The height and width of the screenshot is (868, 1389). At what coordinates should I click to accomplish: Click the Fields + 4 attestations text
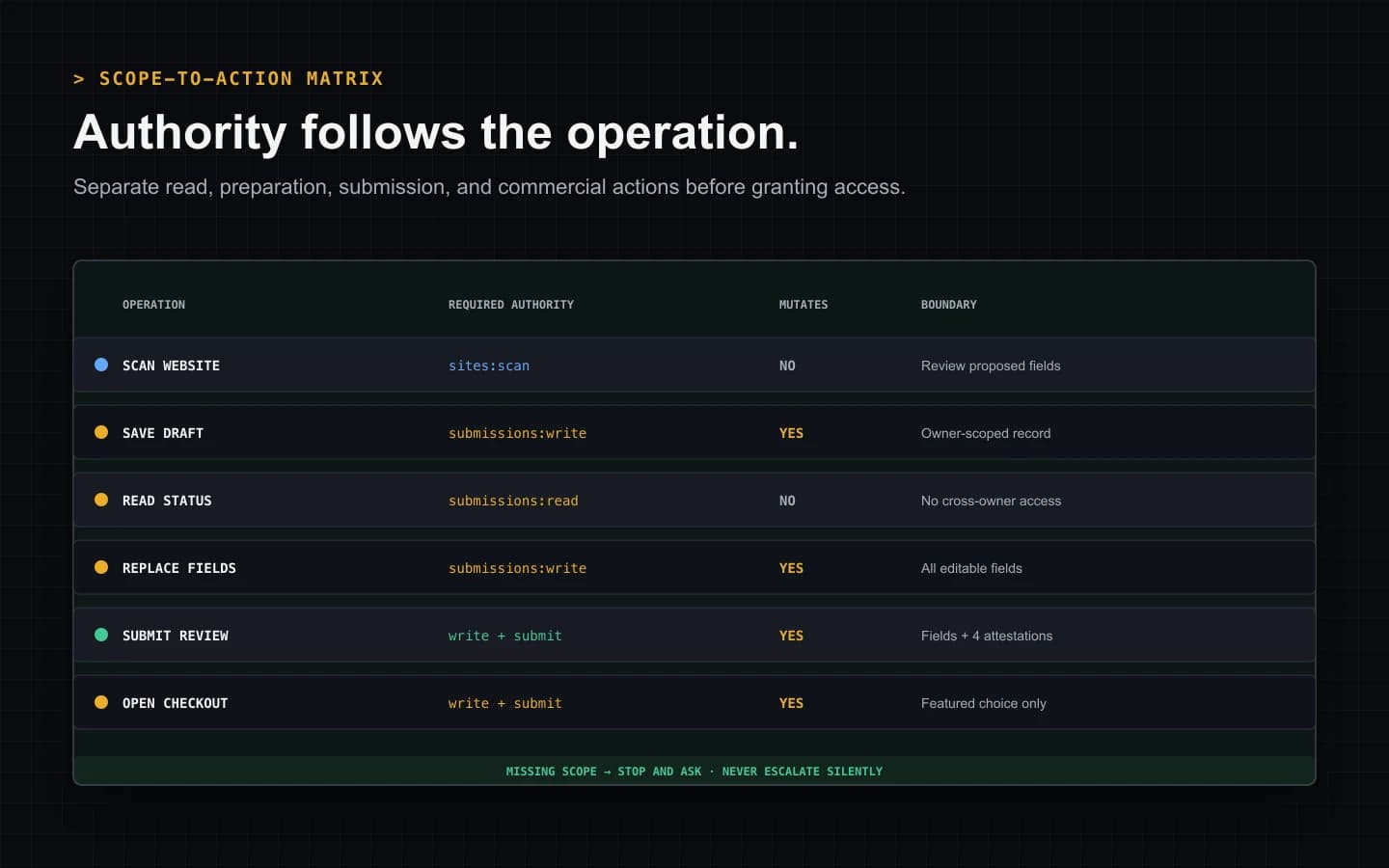(987, 636)
